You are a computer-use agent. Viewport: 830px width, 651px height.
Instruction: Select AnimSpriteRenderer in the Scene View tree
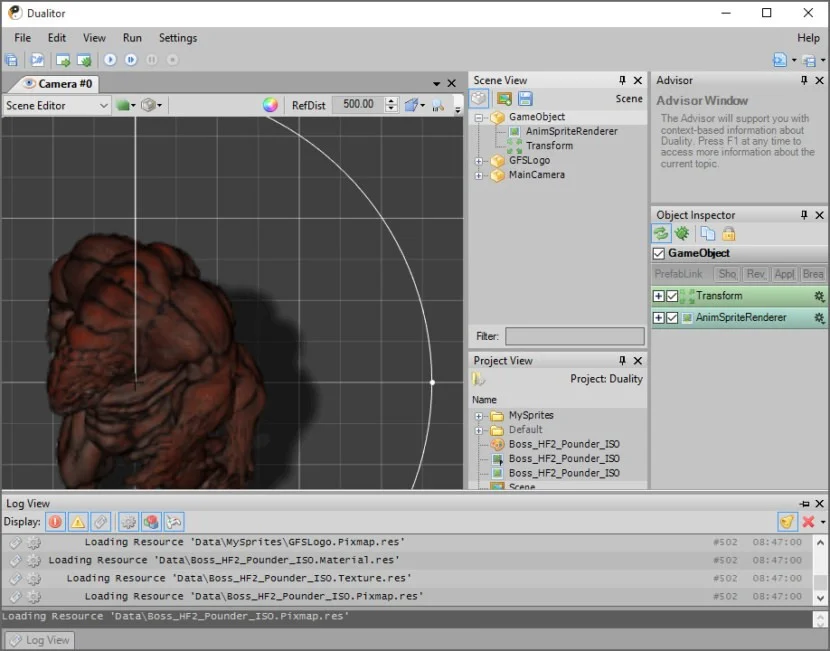coord(570,131)
